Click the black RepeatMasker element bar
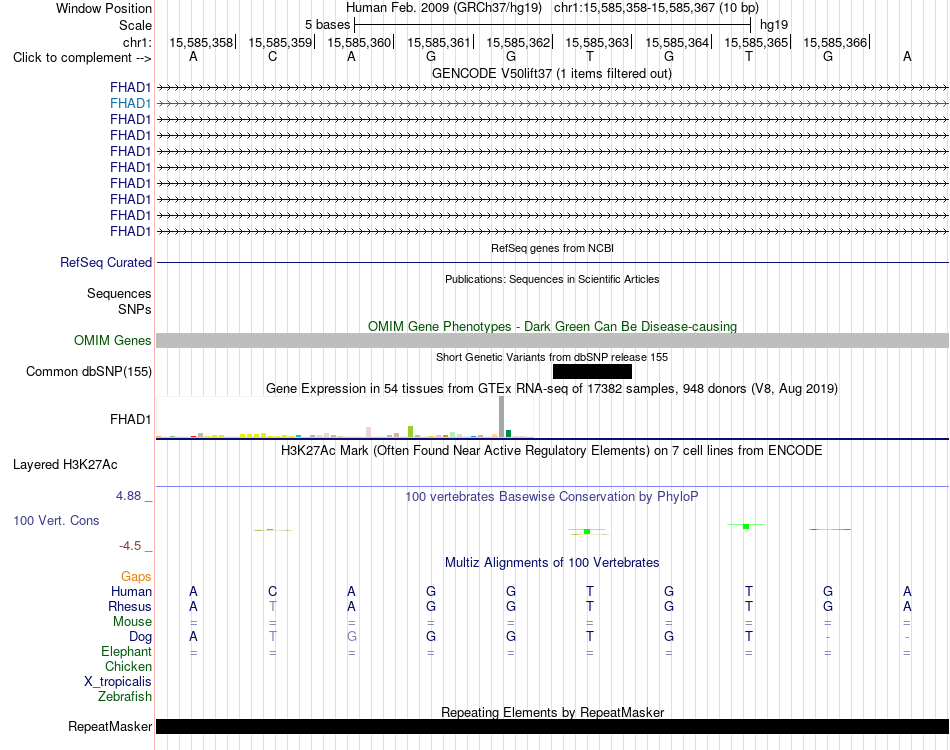Viewport: 950px width, 750px height. tap(552, 726)
